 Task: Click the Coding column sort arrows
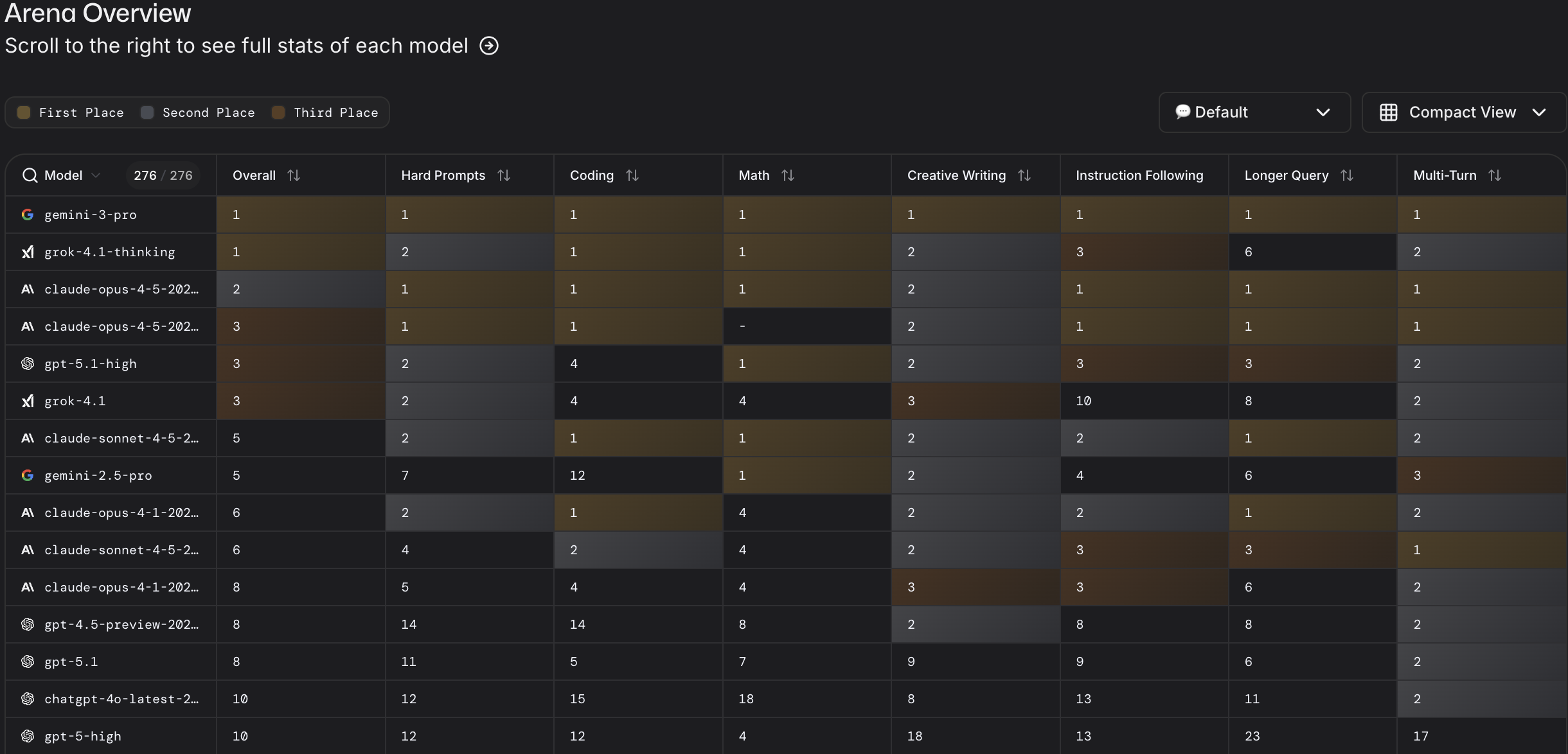[632, 175]
